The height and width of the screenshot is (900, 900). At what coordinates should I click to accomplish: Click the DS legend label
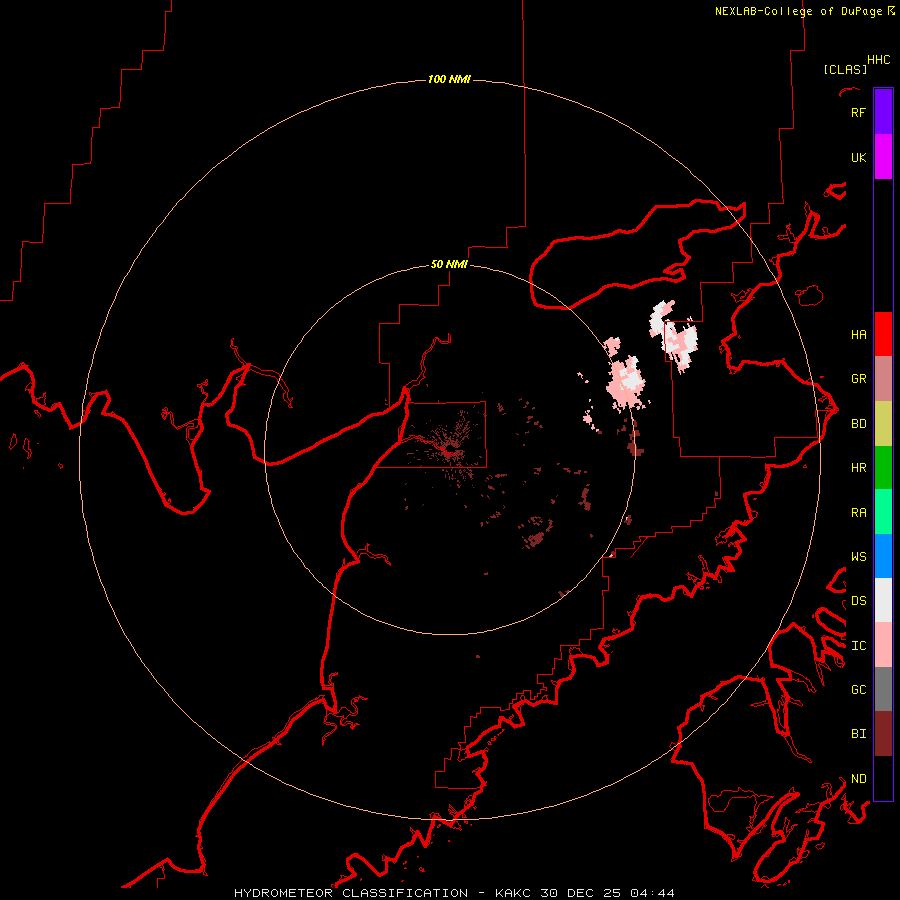[858, 601]
